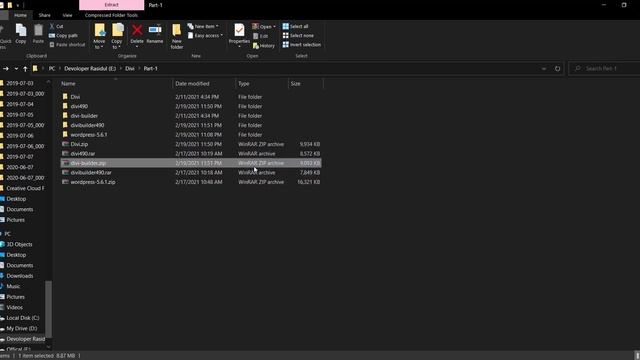Click the Cut scissors command

click(56, 26)
